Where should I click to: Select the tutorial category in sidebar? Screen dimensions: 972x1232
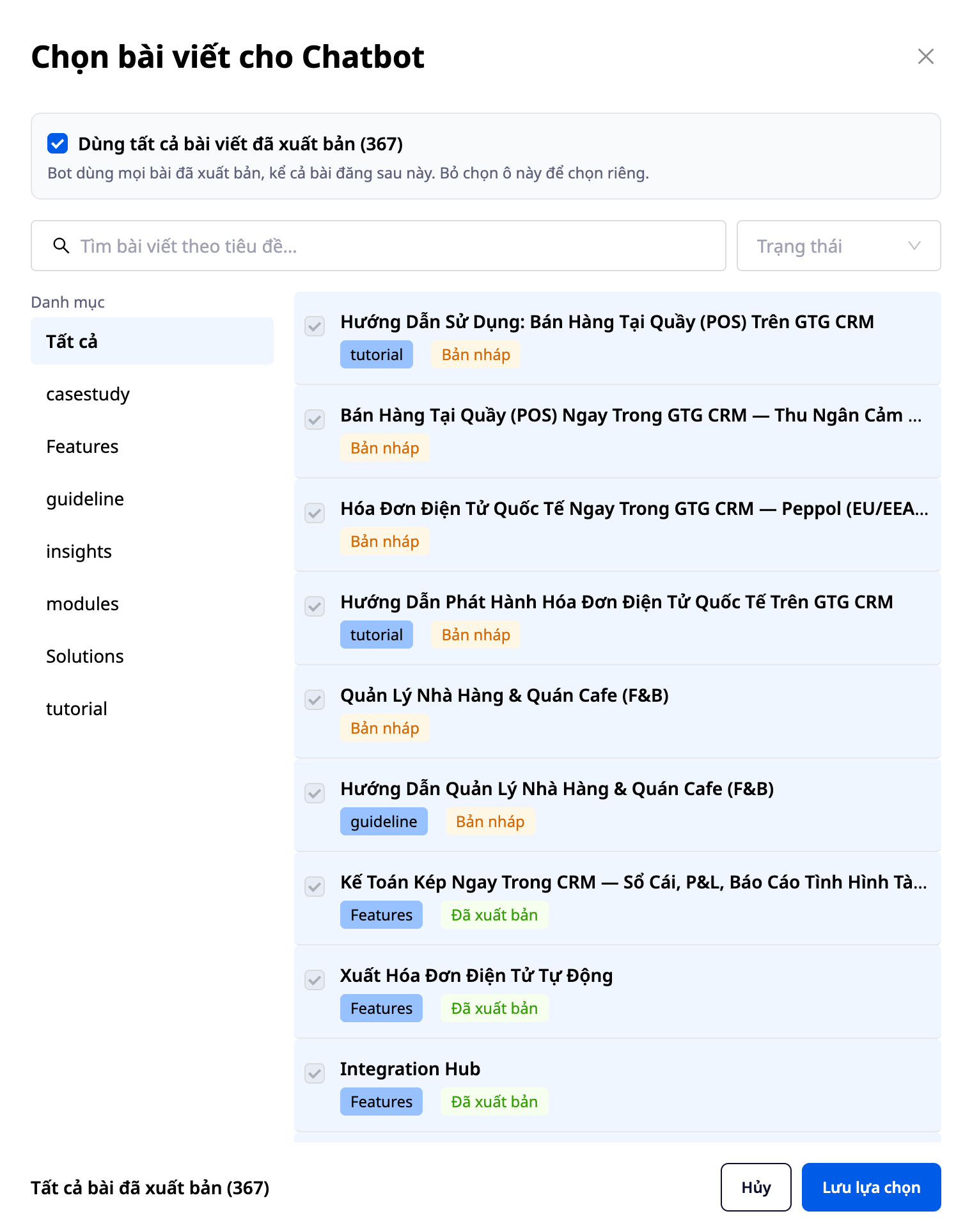coord(152,709)
